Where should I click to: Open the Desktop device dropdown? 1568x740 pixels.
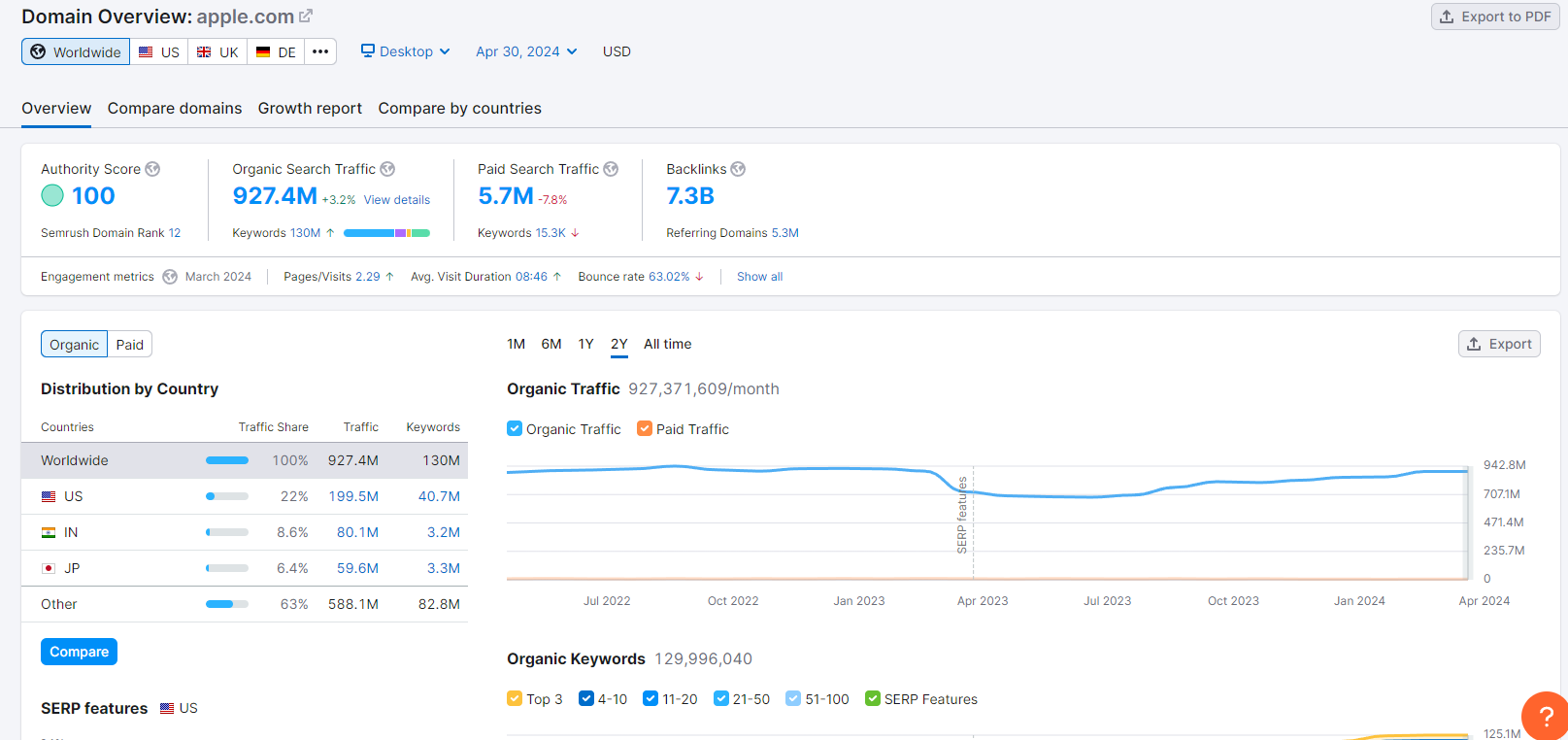406,51
